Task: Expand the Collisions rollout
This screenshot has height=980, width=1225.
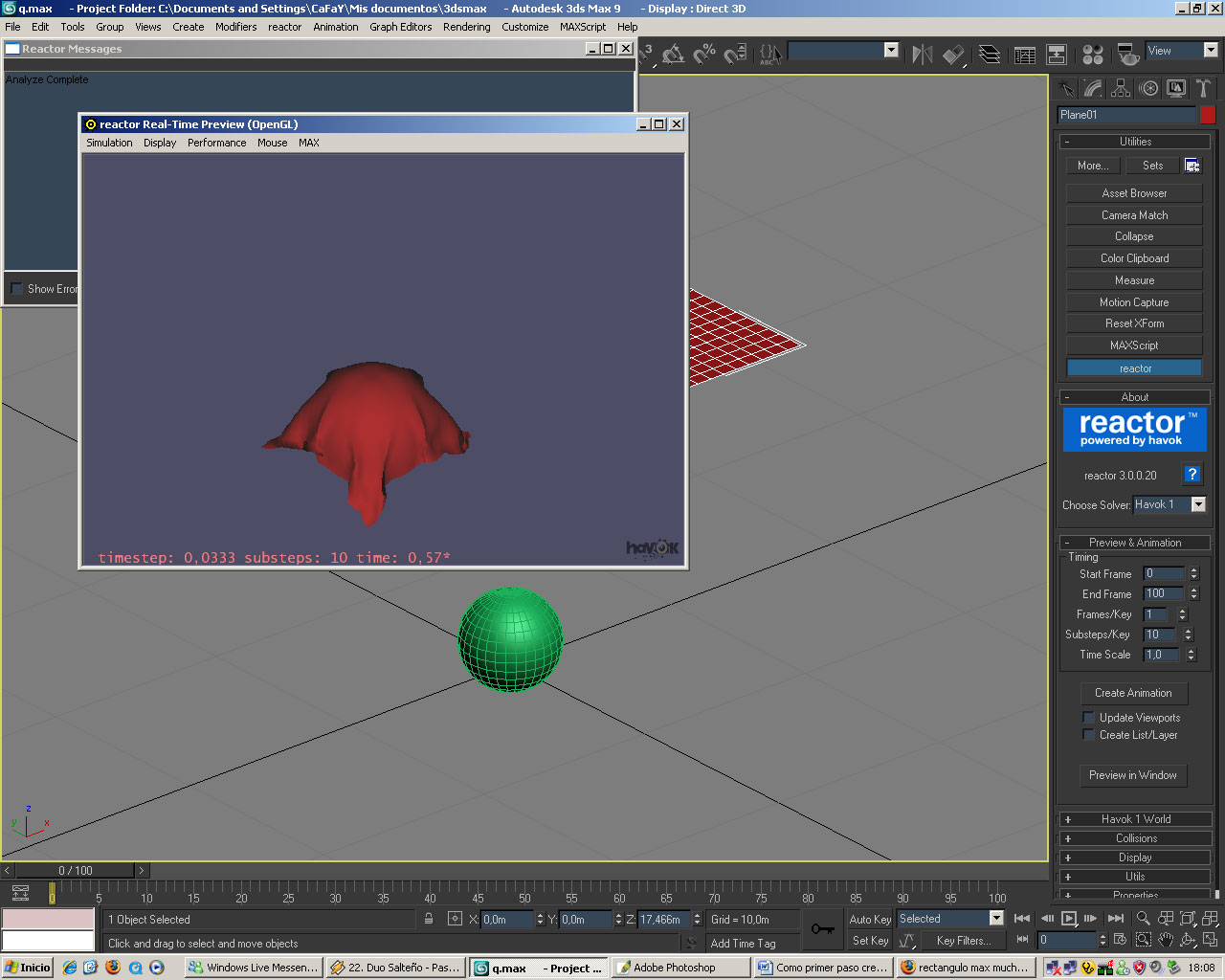Action: pos(1135,838)
